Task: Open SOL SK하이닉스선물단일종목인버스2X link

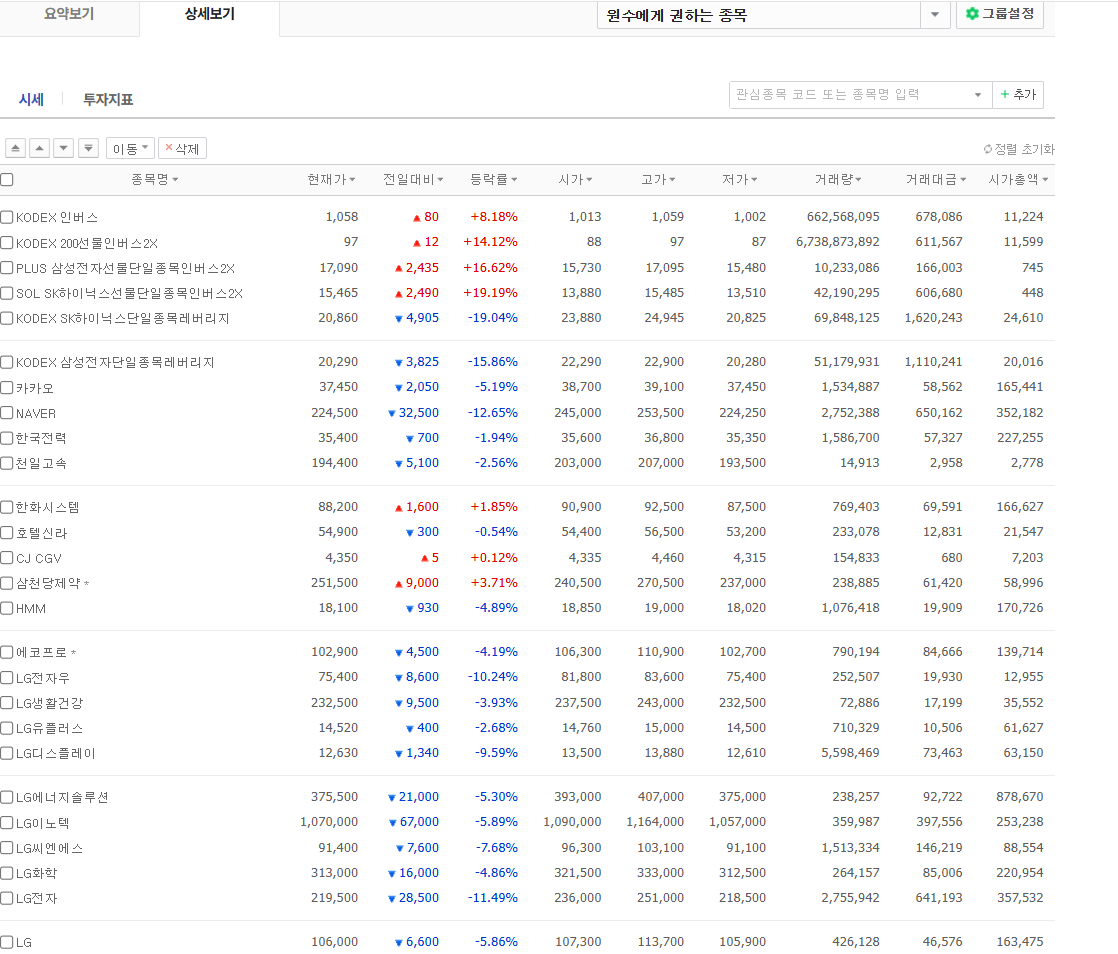Action: pos(129,293)
